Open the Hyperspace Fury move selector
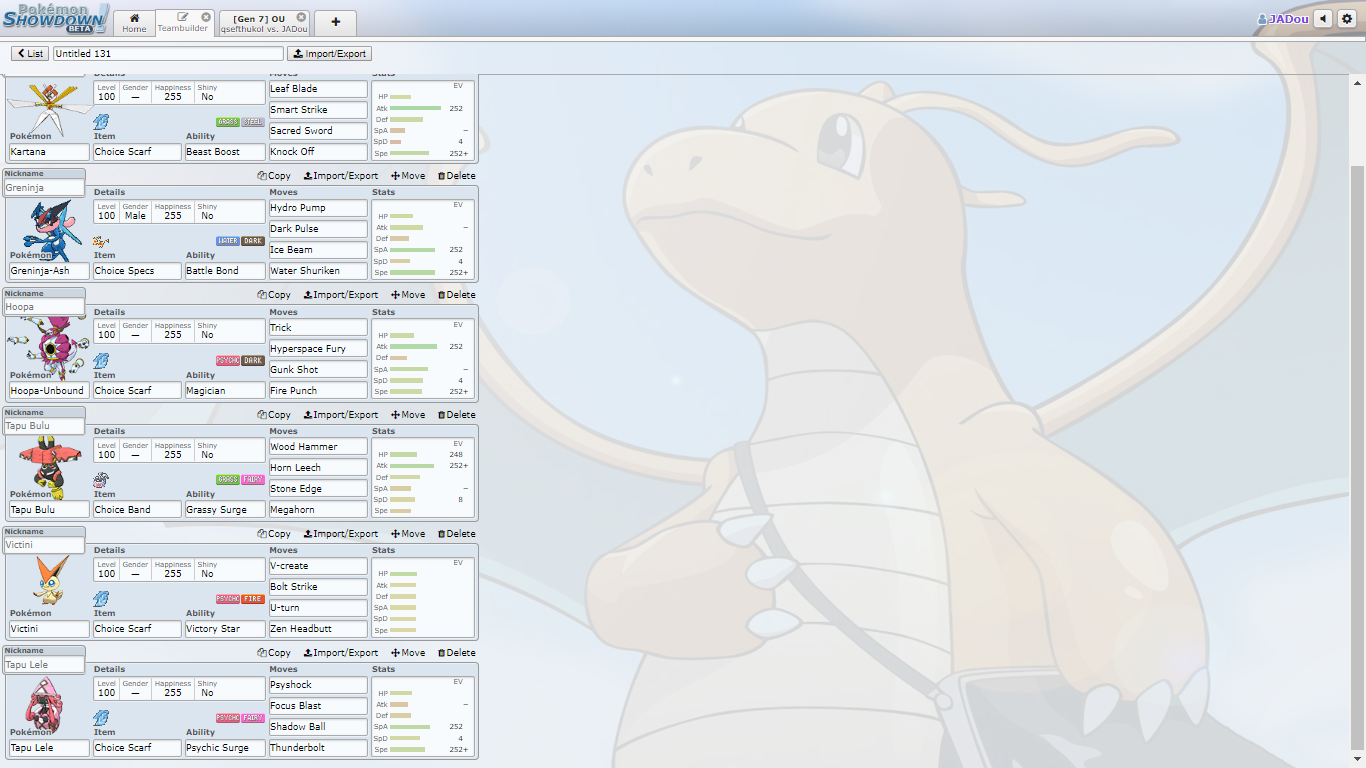The width and height of the screenshot is (1366, 768). click(x=318, y=349)
